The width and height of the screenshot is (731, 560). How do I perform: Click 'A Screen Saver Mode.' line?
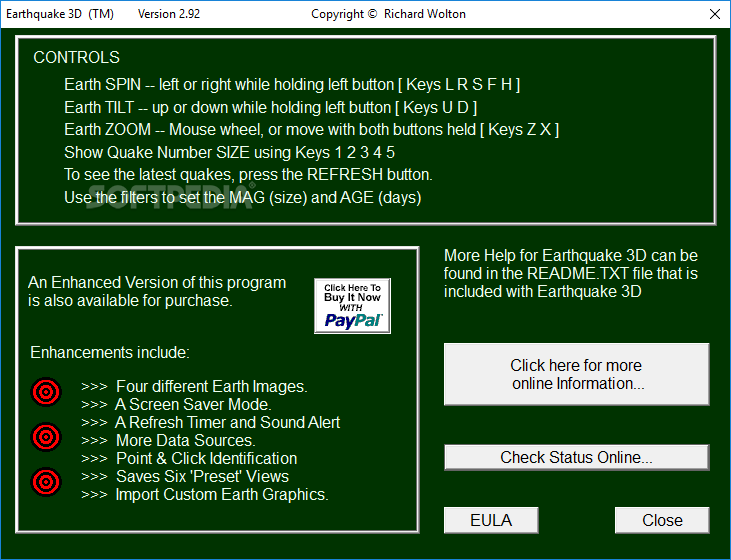point(176,404)
